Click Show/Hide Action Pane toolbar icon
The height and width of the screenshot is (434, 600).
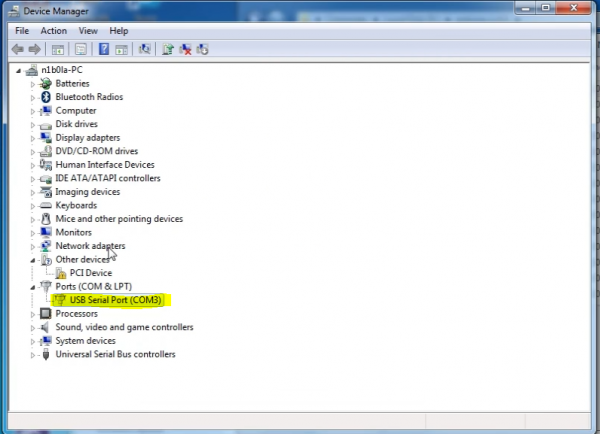(x=121, y=49)
